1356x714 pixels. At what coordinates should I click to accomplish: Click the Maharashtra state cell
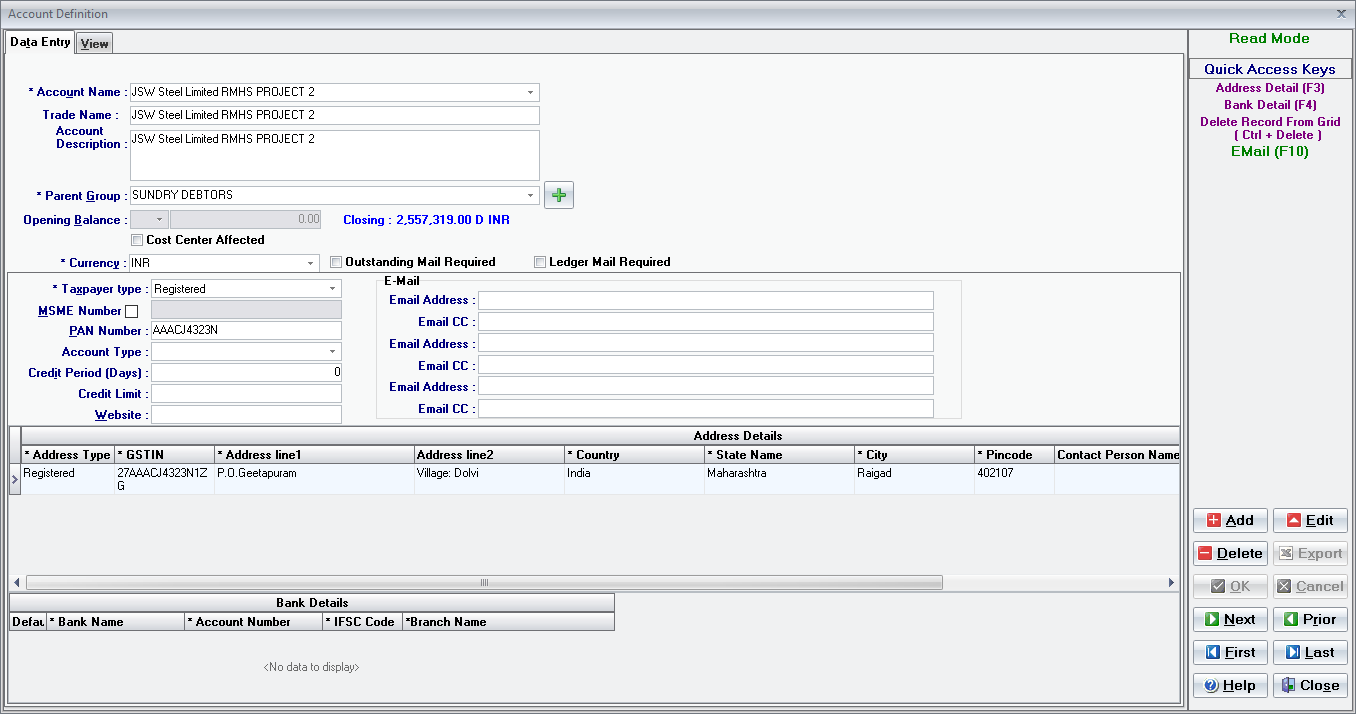(x=779, y=479)
